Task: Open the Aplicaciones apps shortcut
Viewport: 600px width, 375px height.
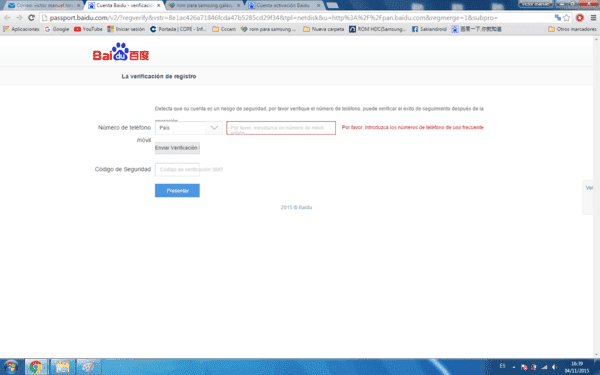Action: [x=21, y=29]
